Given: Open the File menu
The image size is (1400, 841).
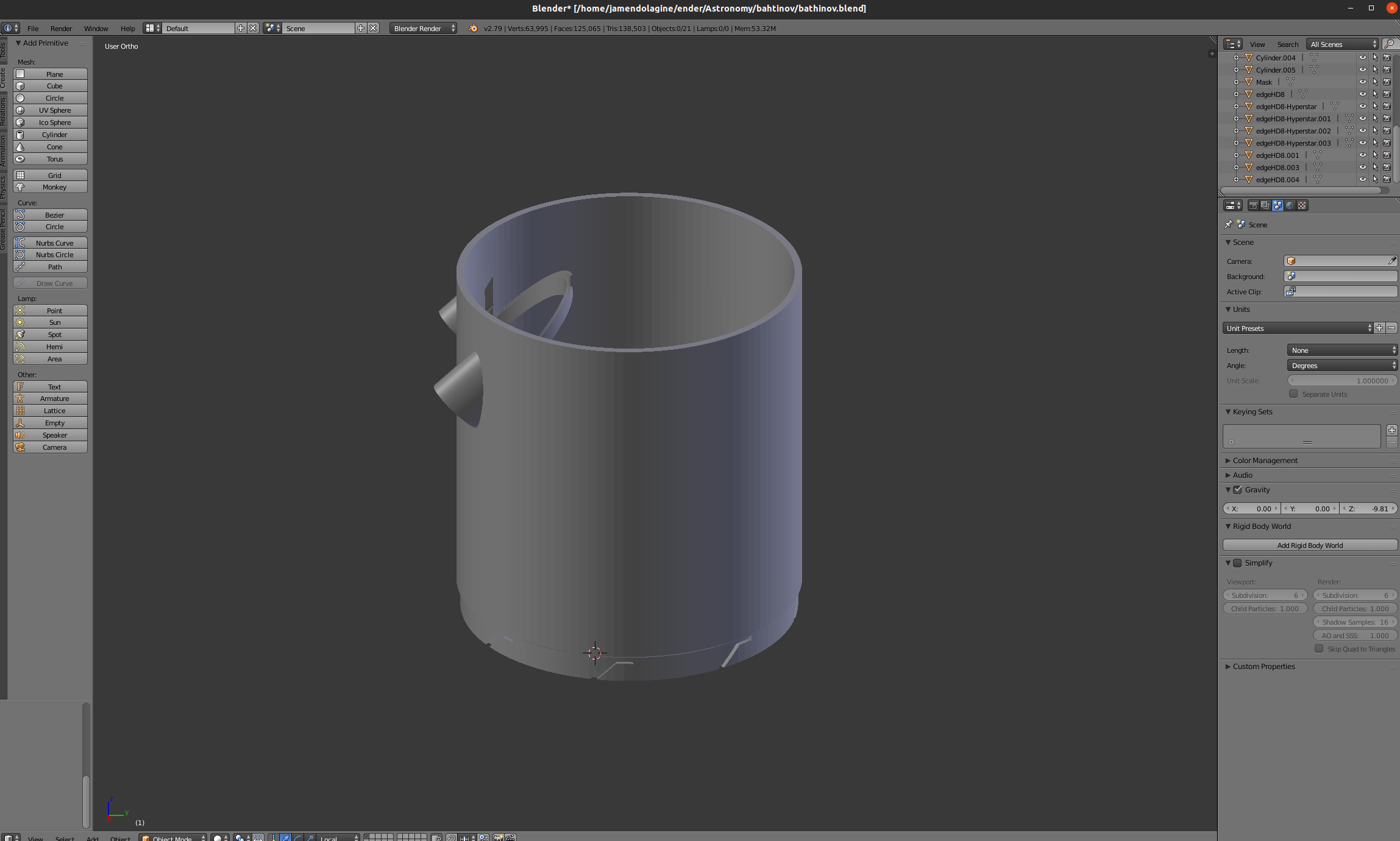Looking at the screenshot, I should 33,28.
